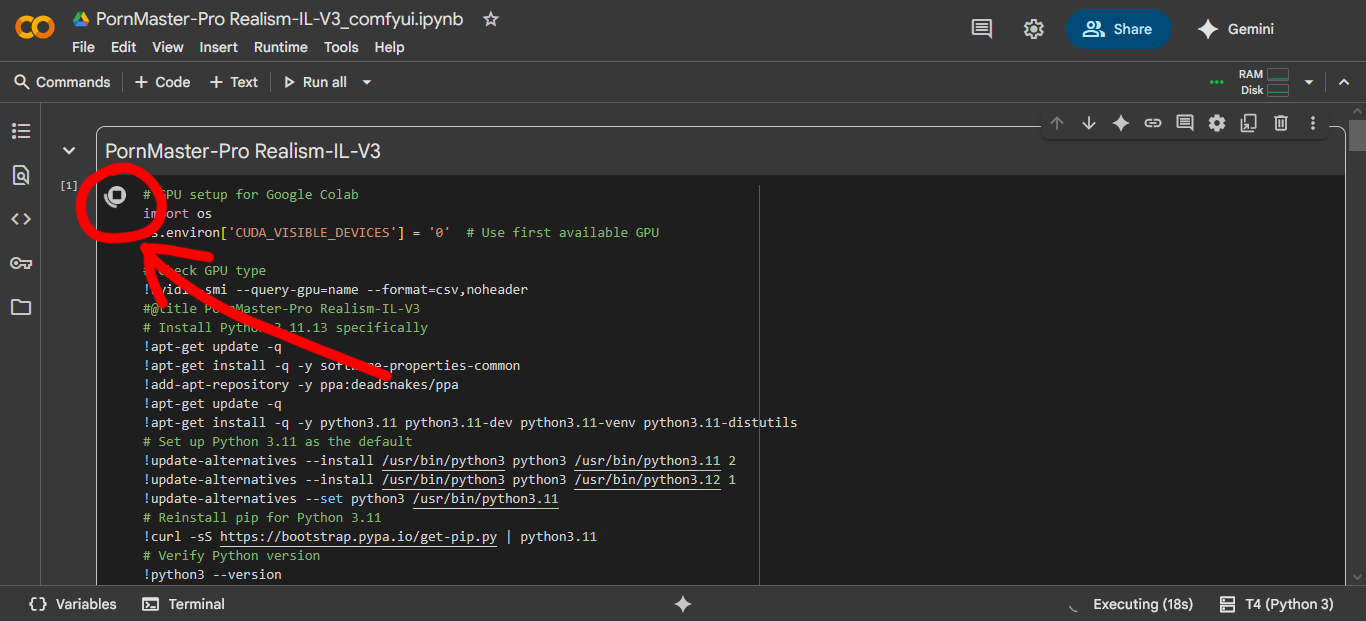Open the code snippets panel
1366x621 pixels.
(x=21, y=218)
